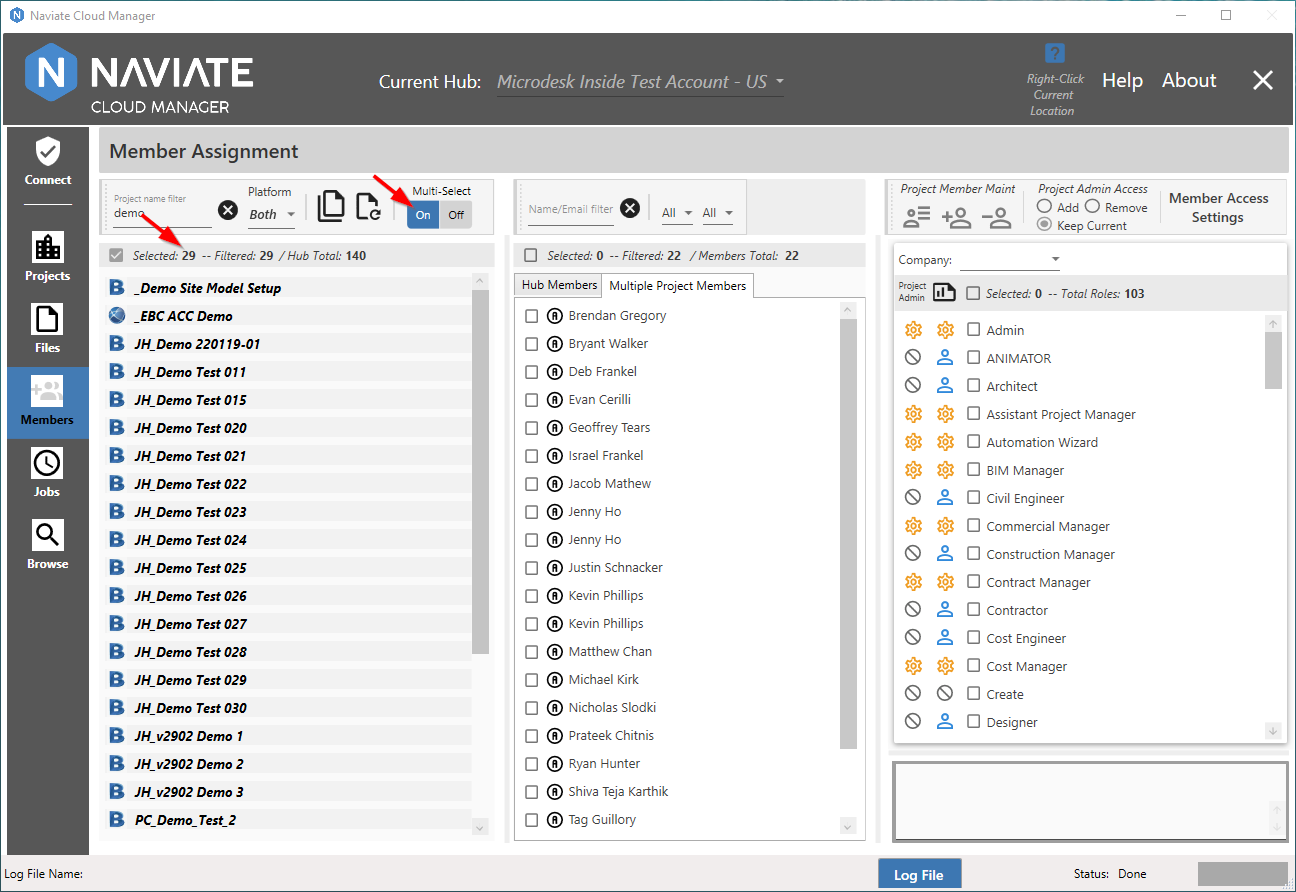This screenshot has width=1296, height=892.
Task: Click scroll down arrow in projects list
Action: pyautogui.click(x=480, y=827)
